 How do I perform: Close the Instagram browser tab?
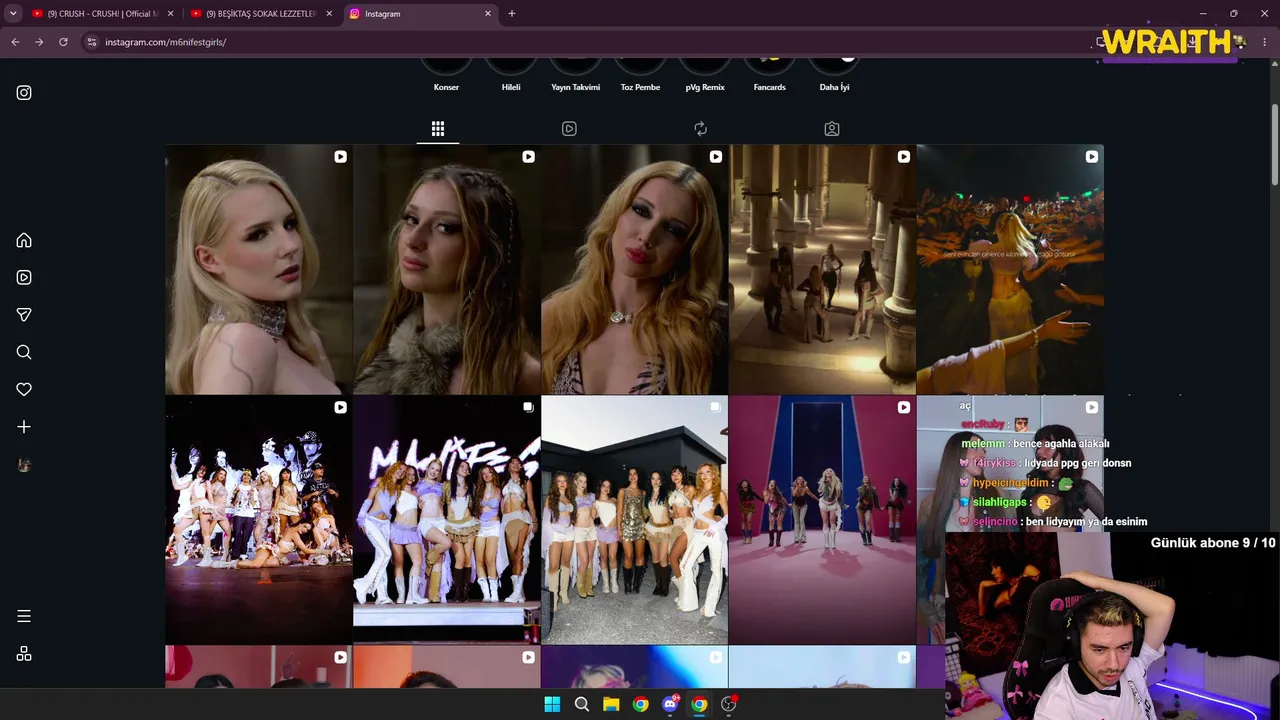(488, 14)
